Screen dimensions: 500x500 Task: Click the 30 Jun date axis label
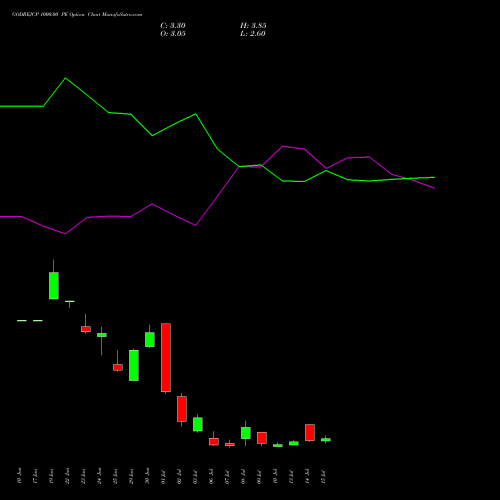147,476
